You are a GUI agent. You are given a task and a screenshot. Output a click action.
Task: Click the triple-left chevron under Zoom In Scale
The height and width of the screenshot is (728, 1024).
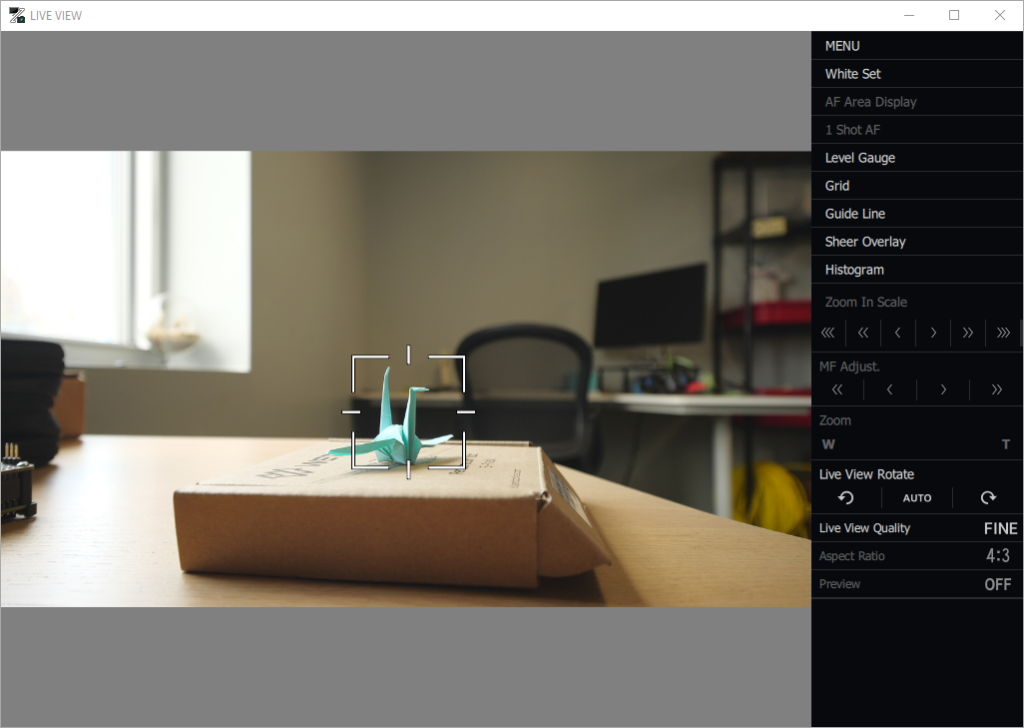click(827, 332)
